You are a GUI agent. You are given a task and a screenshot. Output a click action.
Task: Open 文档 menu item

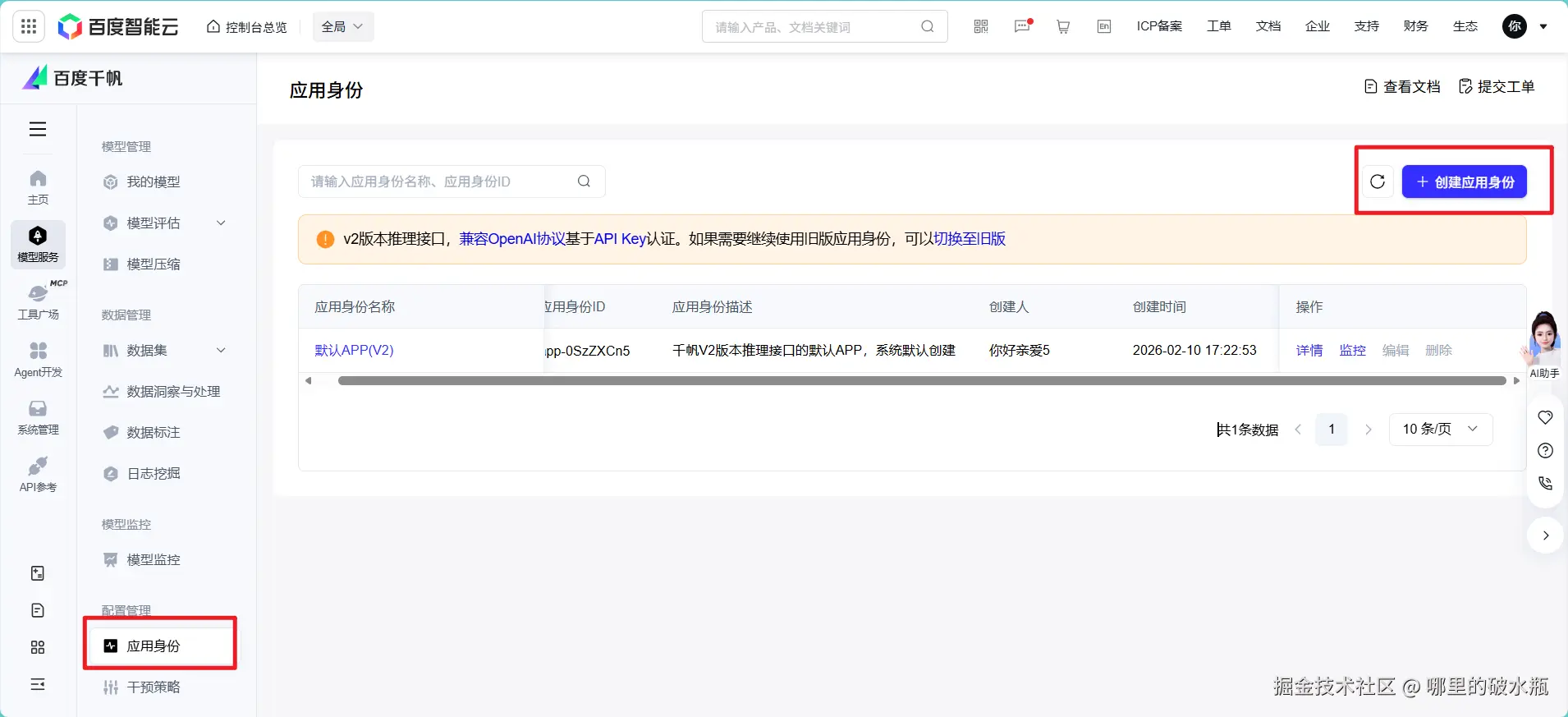pos(1268,26)
